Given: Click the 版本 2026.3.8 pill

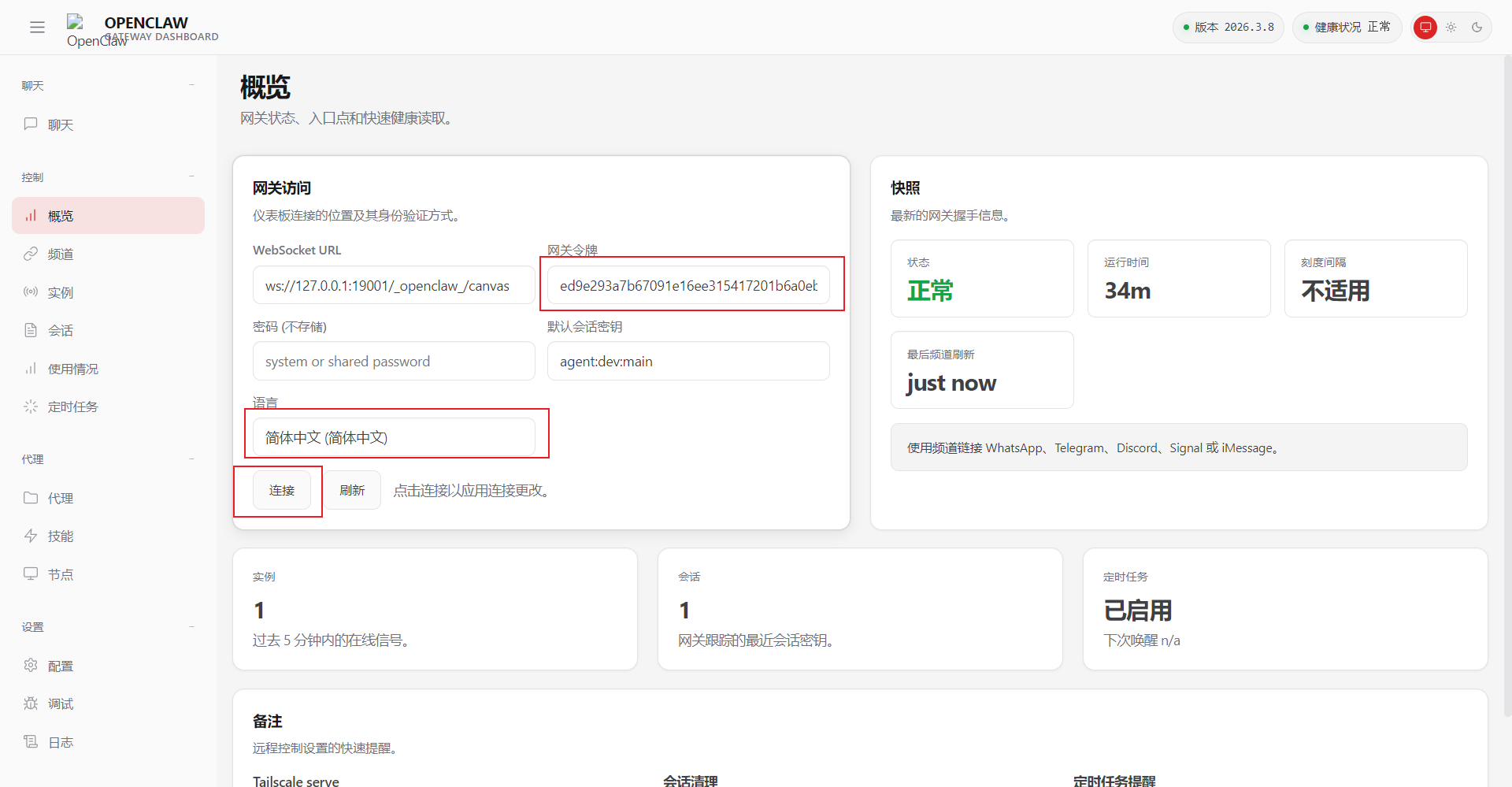Looking at the screenshot, I should (x=1228, y=28).
